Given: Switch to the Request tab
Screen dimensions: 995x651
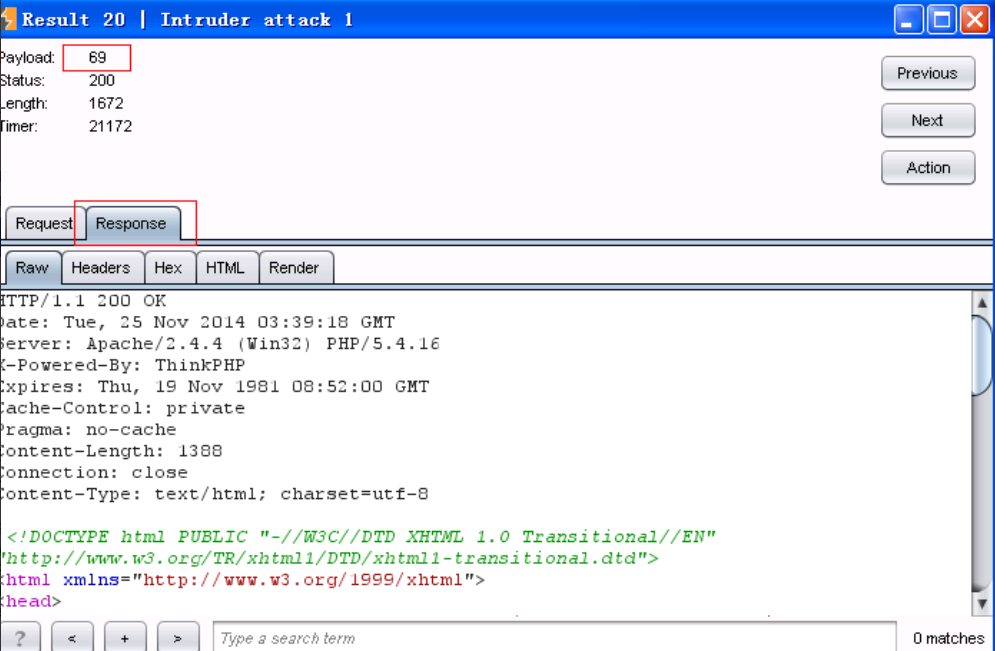Looking at the screenshot, I should point(44,223).
